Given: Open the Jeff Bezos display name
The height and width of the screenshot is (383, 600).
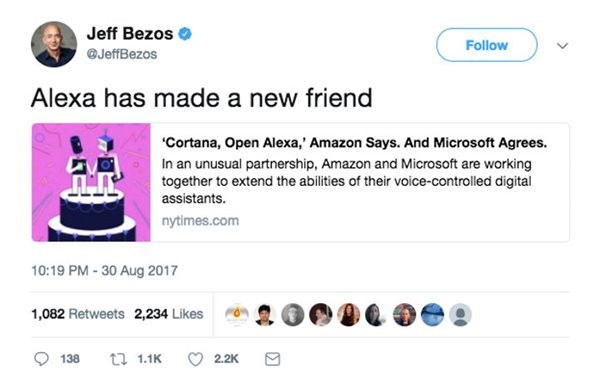Looking at the screenshot, I should point(130,34).
